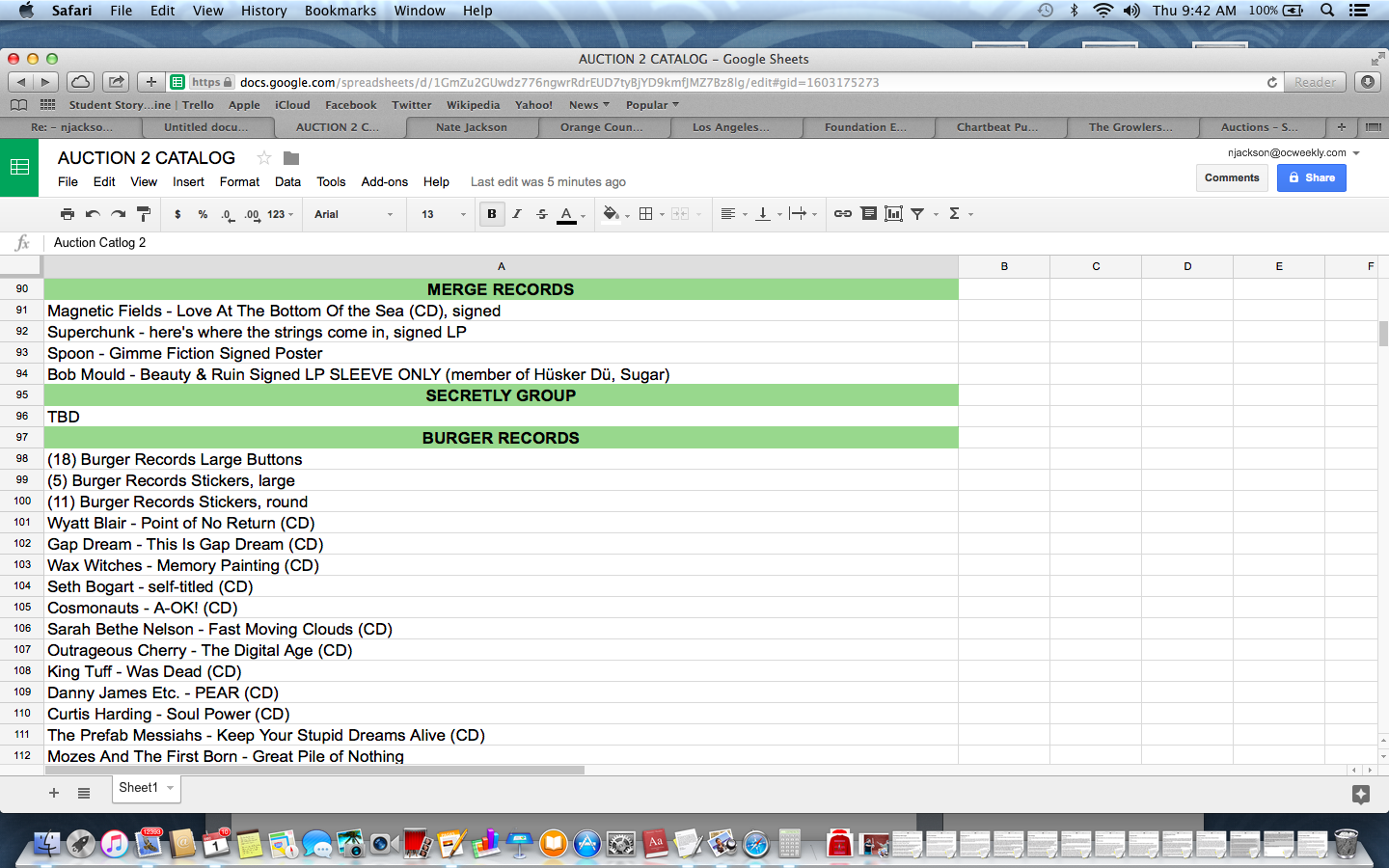Click the Comments button
The image size is (1389, 868).
point(1231,177)
